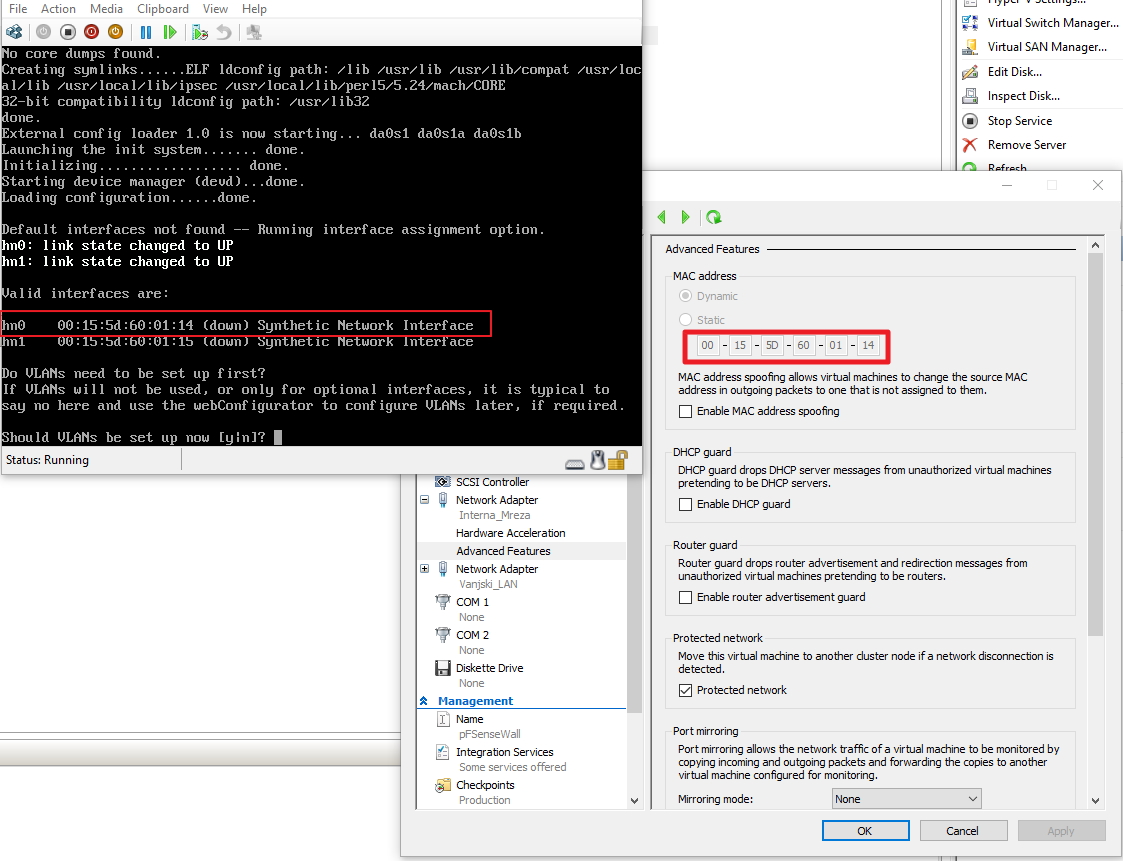Open the Clipboard menu
1123x861 pixels.
pyautogui.click(x=163, y=9)
